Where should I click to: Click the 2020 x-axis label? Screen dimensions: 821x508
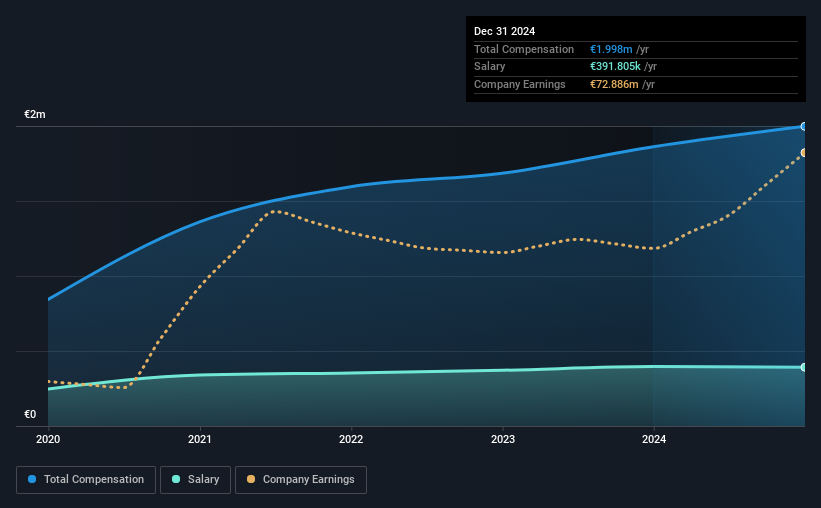coord(48,439)
